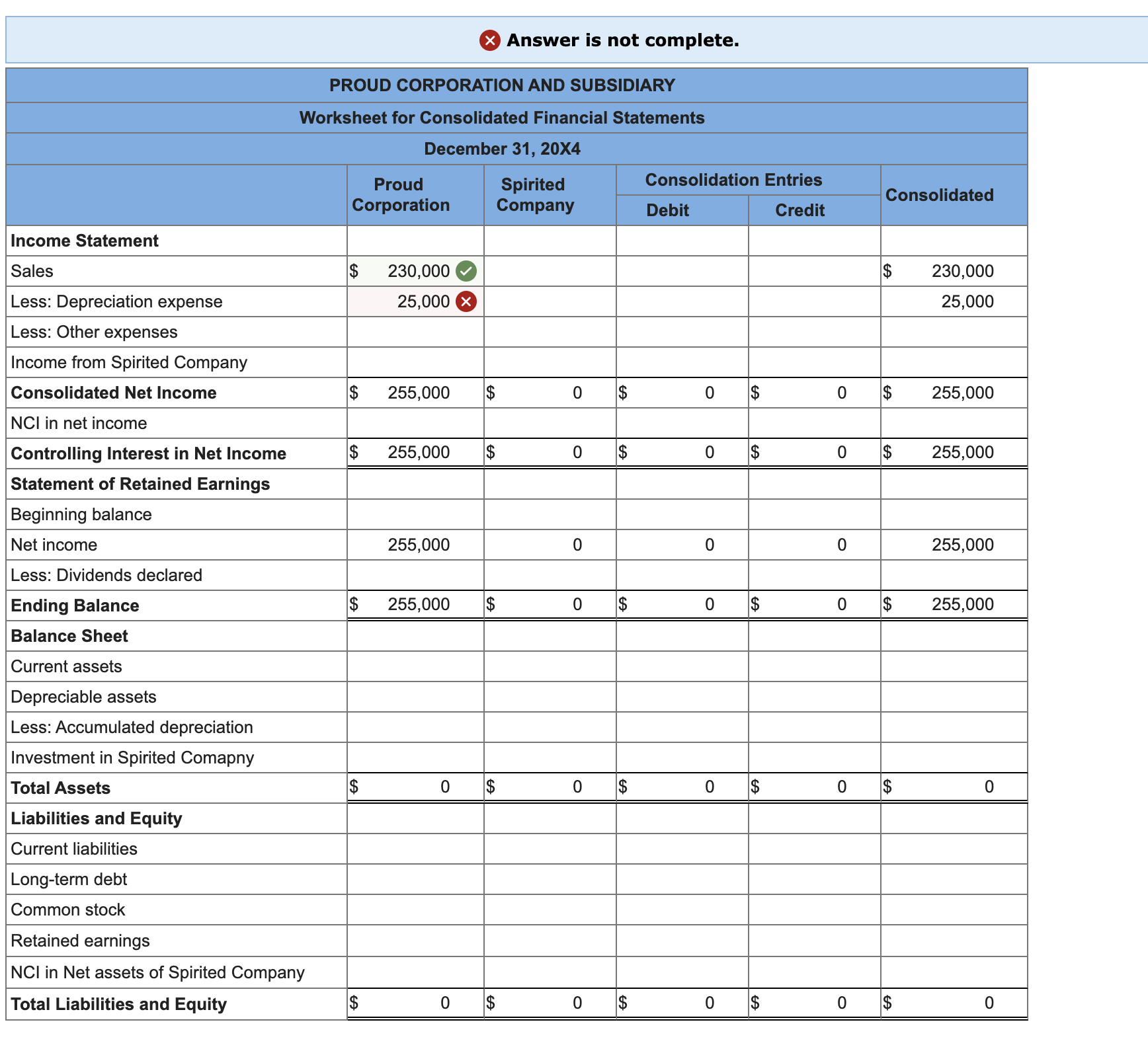The width and height of the screenshot is (1148, 1051).
Task: Click the NCI in Net assets cell
Action: coord(413,972)
